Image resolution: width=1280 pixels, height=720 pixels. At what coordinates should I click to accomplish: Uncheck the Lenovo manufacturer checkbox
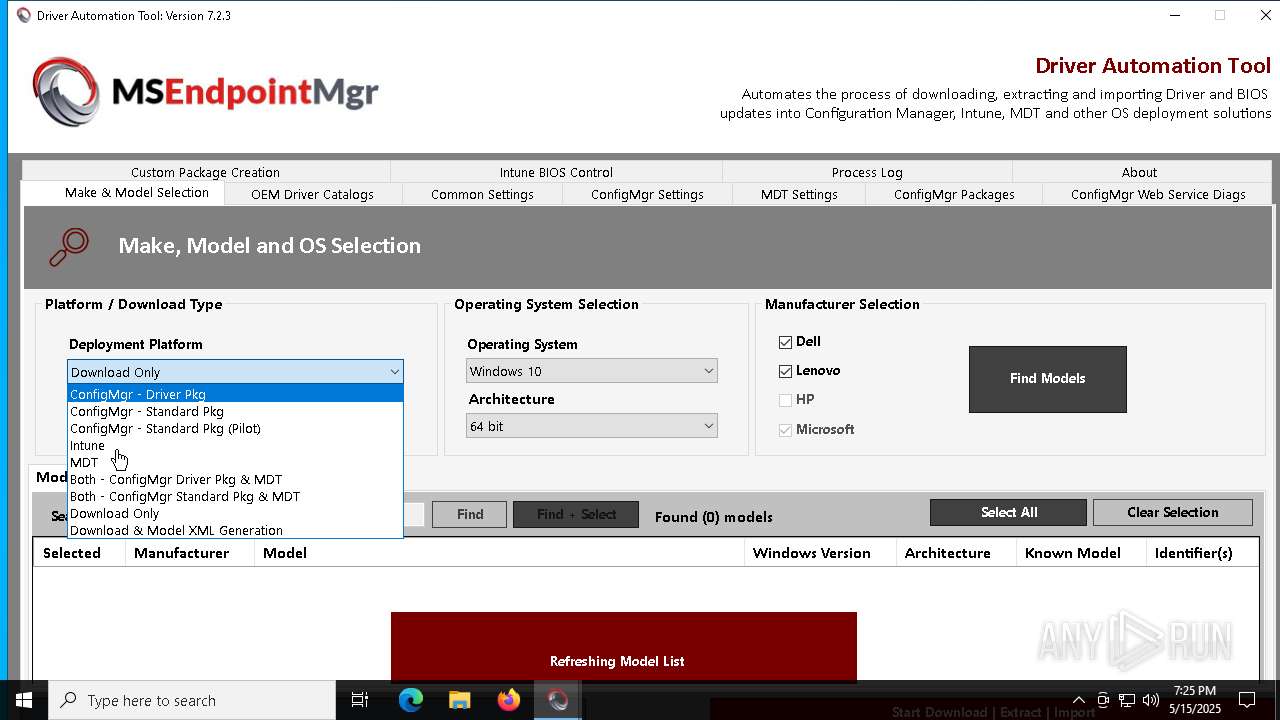tap(785, 371)
